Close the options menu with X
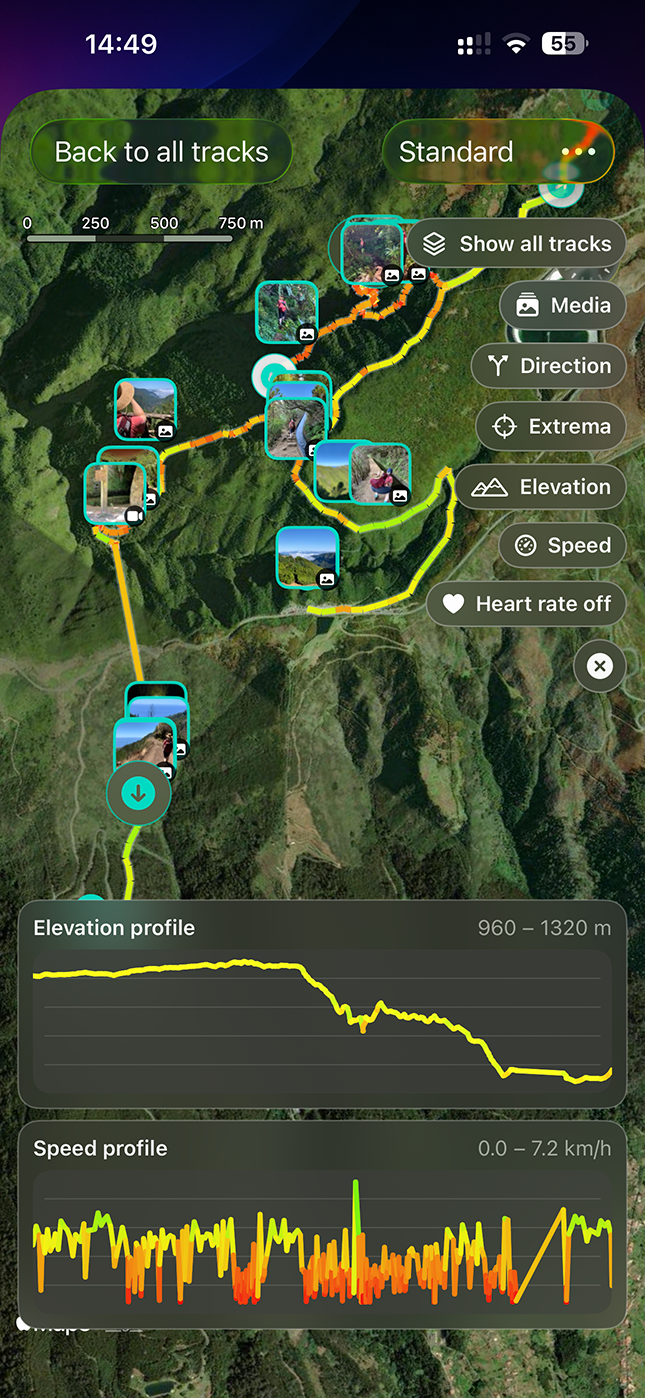This screenshot has width=645, height=1398. [x=600, y=666]
